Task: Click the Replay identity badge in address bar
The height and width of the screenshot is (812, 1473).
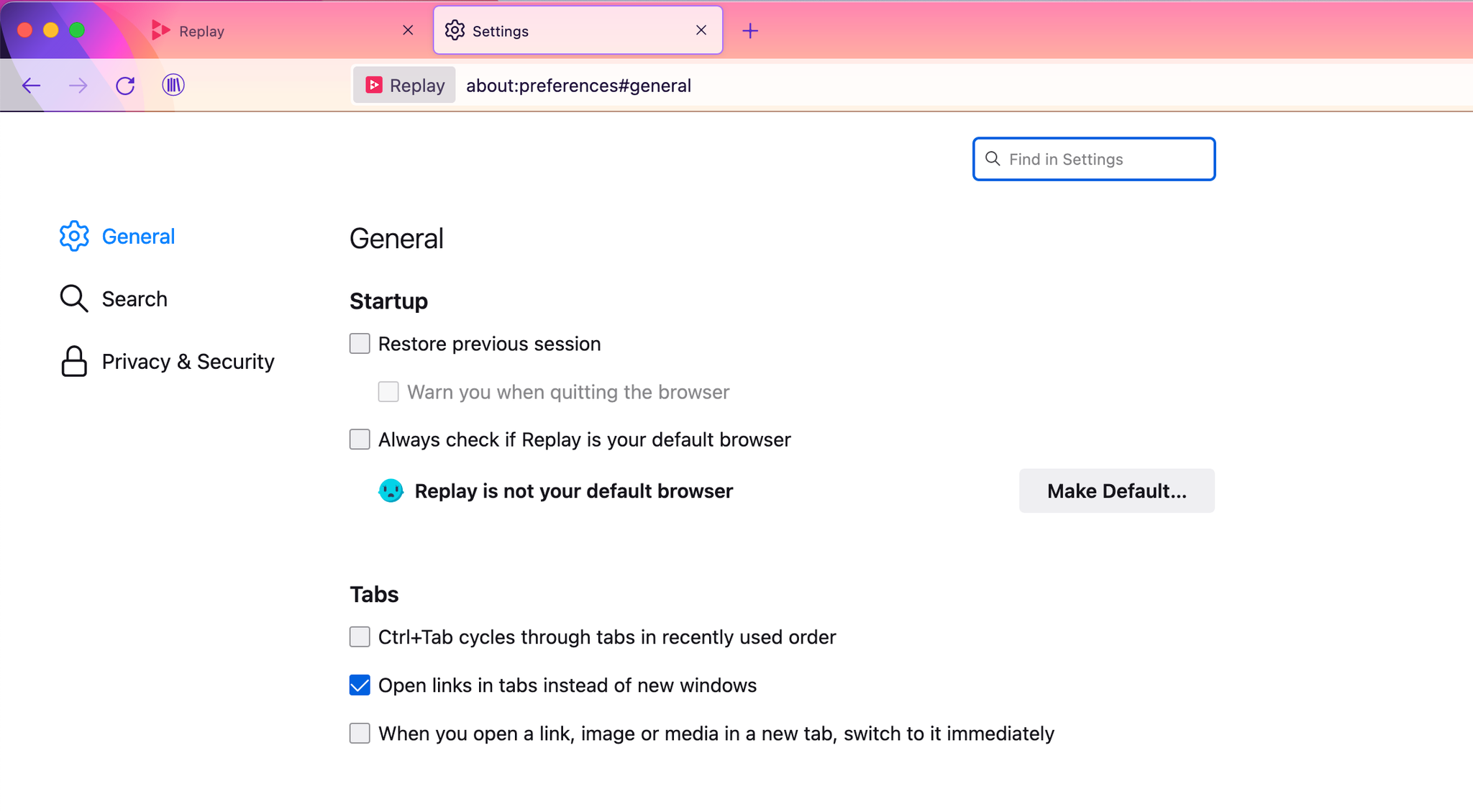Action: pyautogui.click(x=404, y=85)
